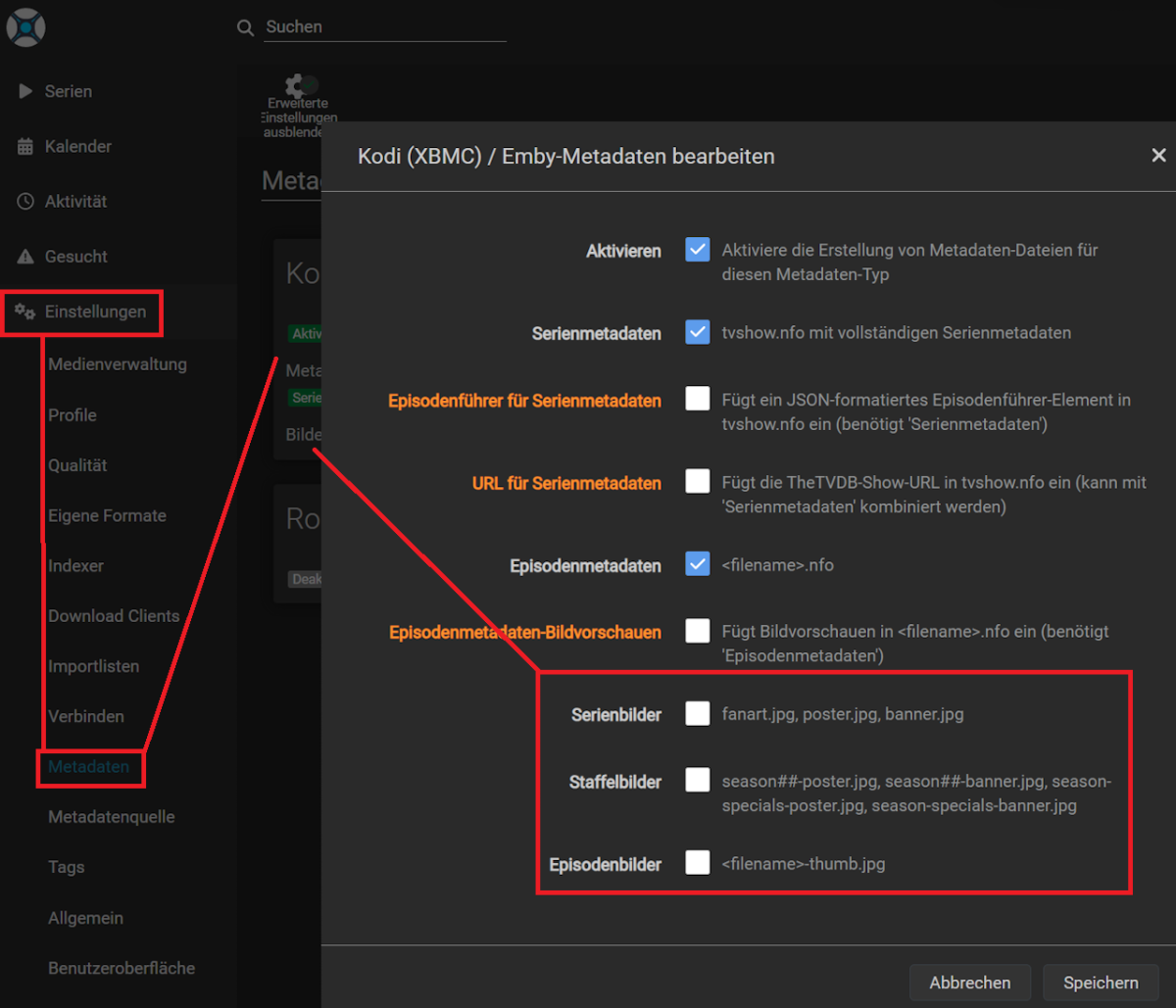Viewport: 1176px width, 1008px height.
Task: Click the Einstellungen gears icon
Action: coord(25,312)
